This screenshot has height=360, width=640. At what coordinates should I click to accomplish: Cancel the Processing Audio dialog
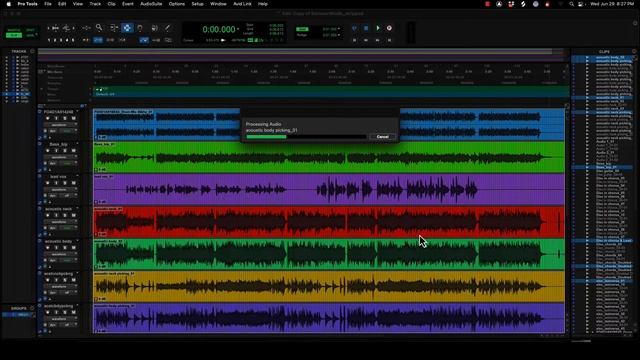click(382, 137)
